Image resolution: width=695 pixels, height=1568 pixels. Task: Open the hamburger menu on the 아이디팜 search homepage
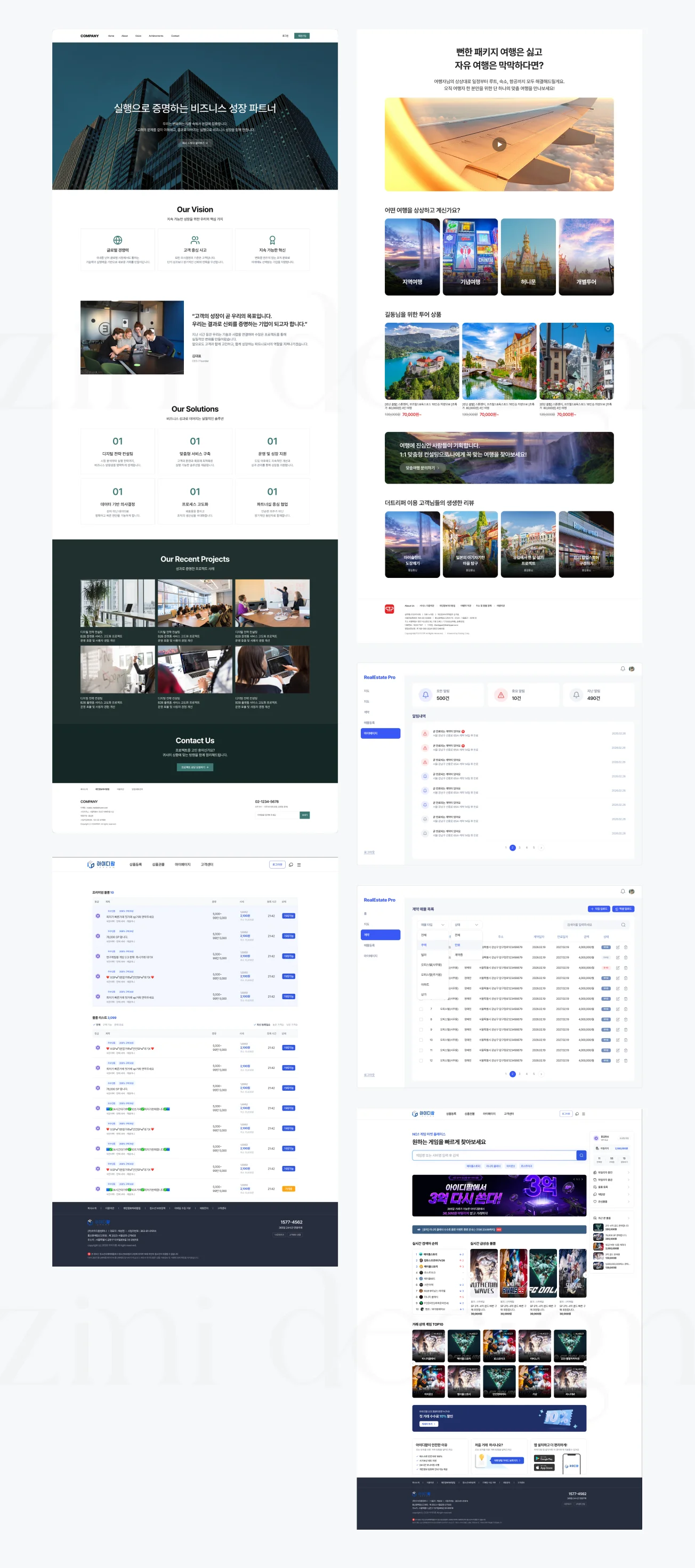tap(584, 1113)
